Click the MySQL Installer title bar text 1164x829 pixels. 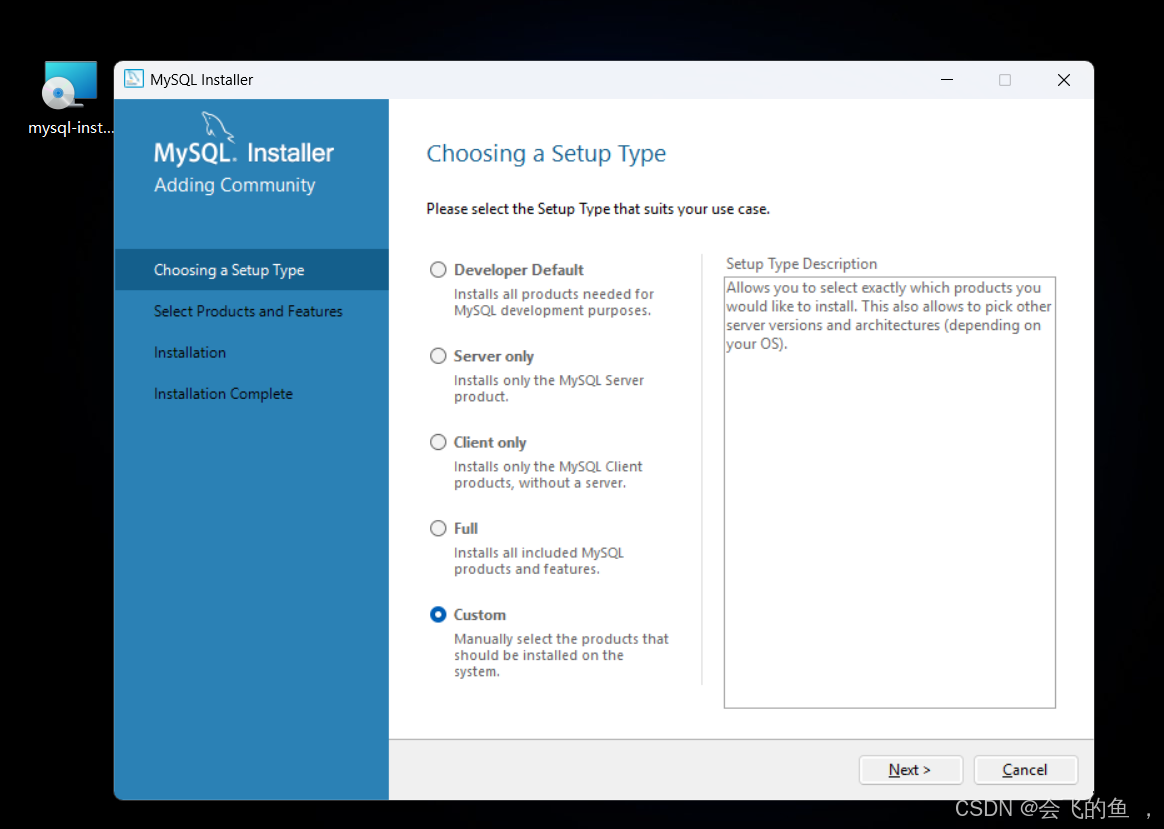pos(200,79)
